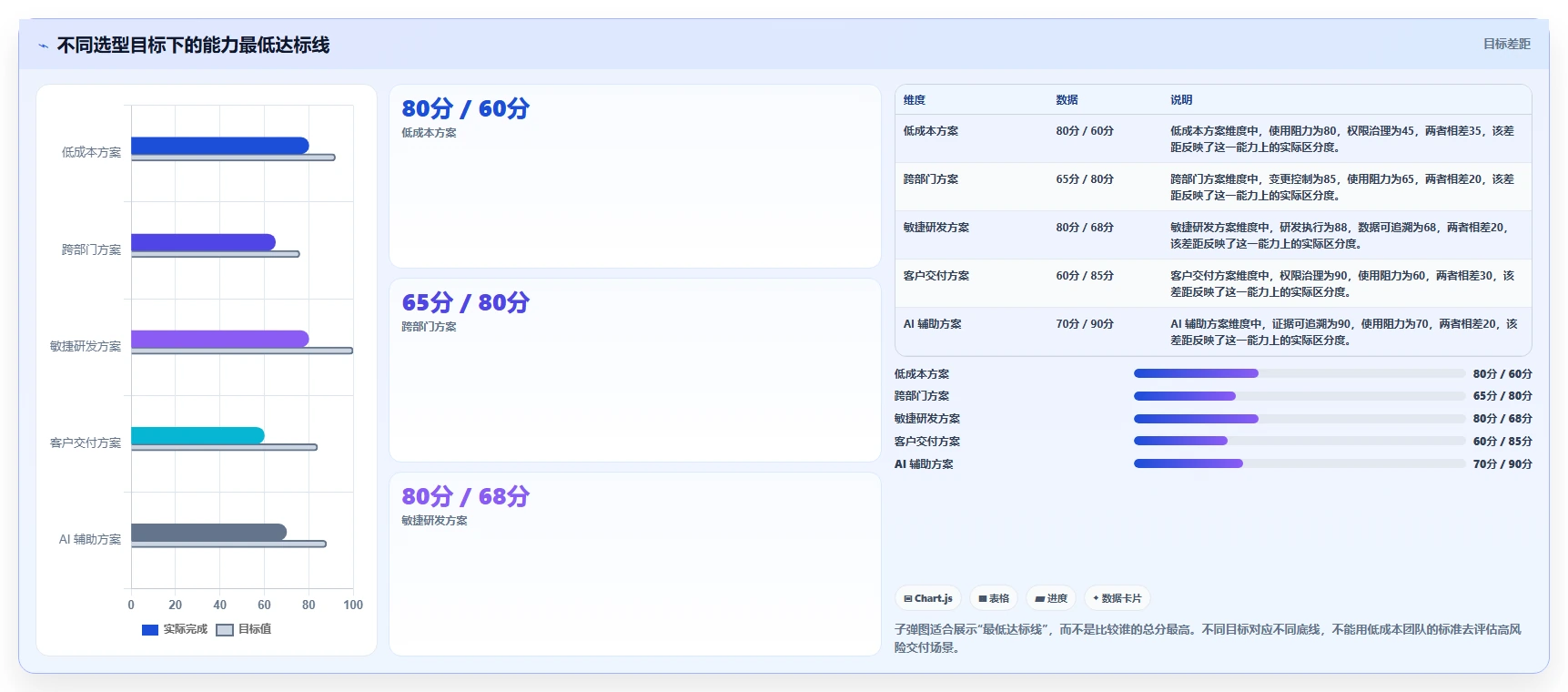
Task: Click the 客户交付方案 progress bar
Action: [1300, 441]
